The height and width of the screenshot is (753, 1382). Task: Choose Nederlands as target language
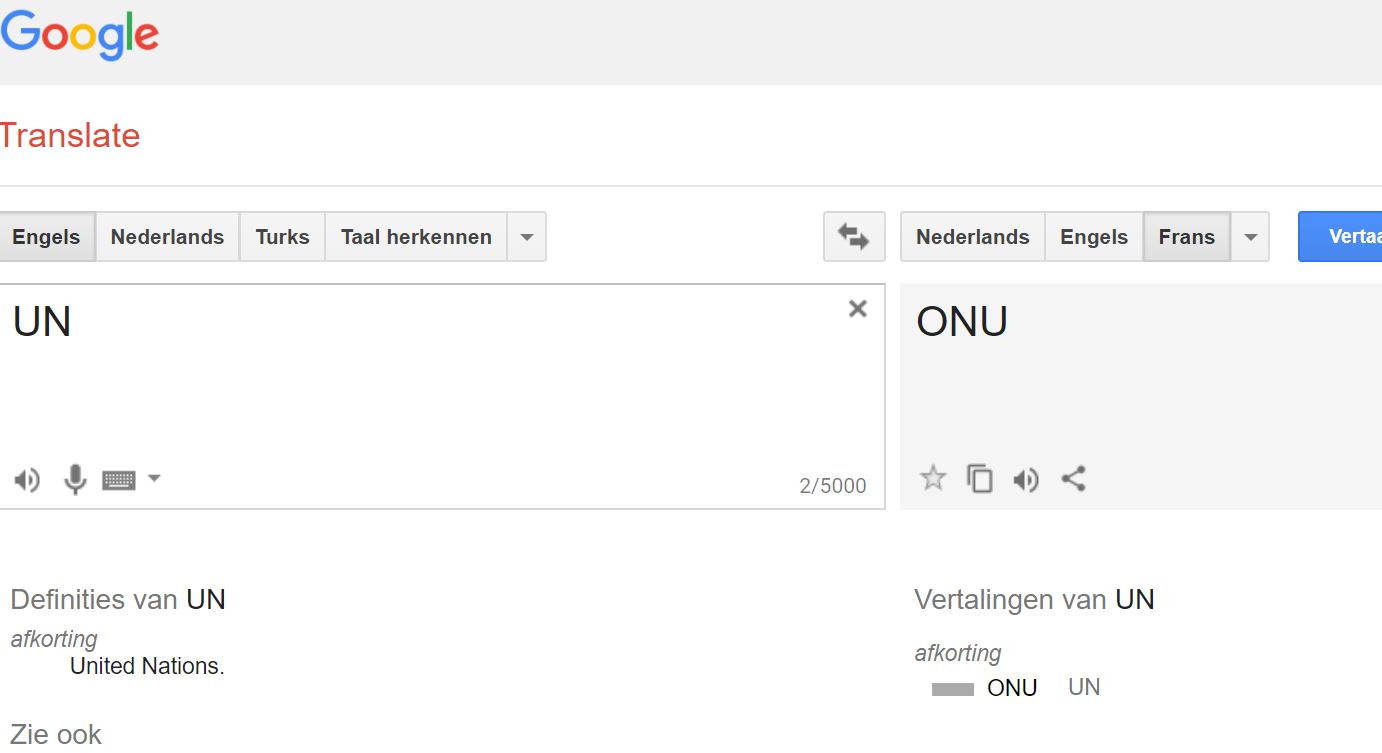click(x=973, y=237)
